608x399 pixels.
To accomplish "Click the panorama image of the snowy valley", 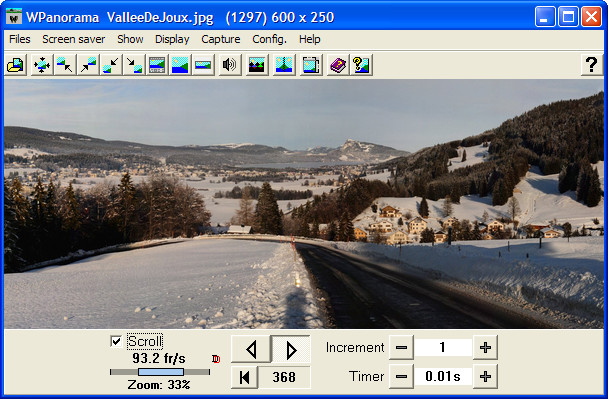I will [x=304, y=204].
